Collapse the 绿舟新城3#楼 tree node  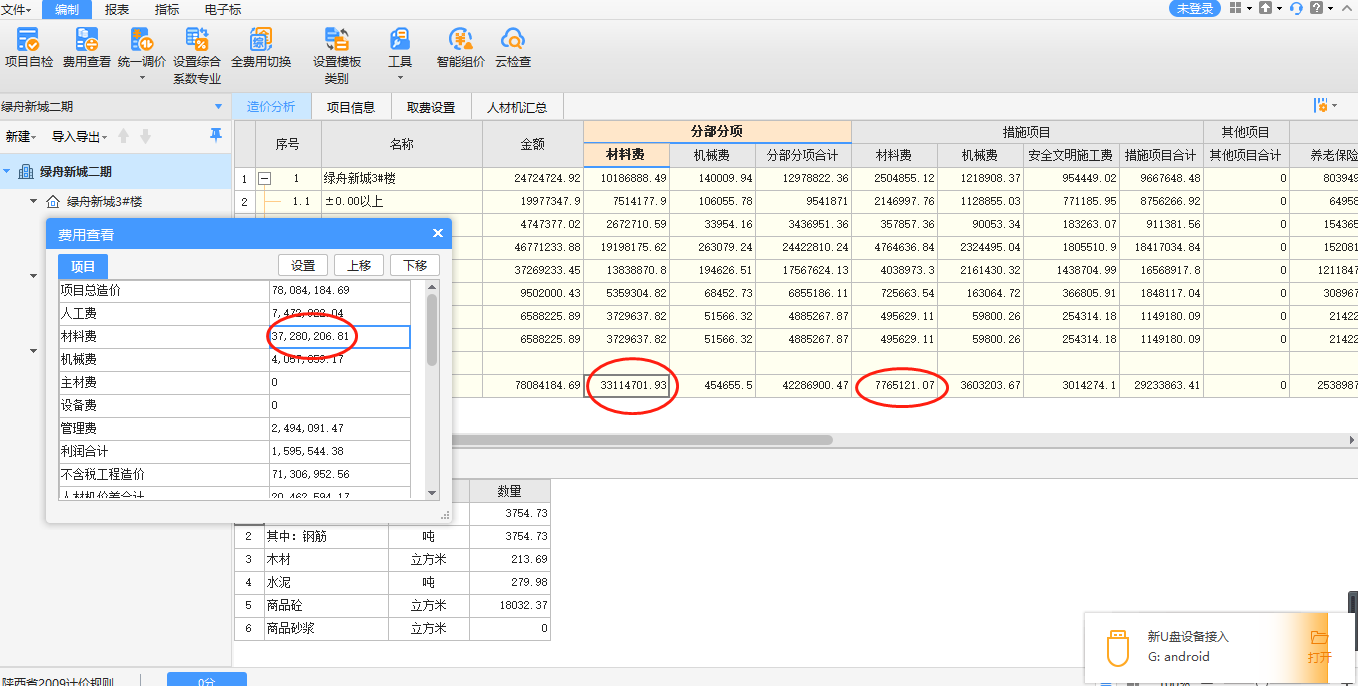pyautogui.click(x=33, y=202)
